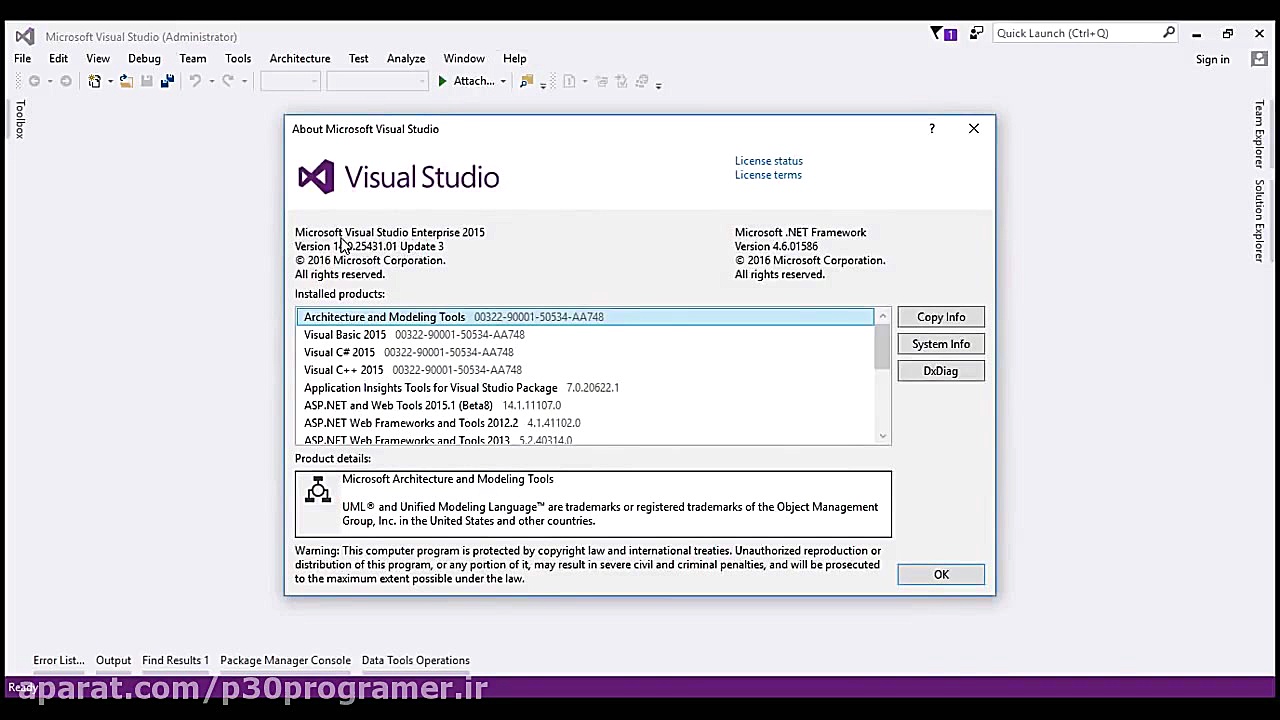The image size is (1280, 720).
Task: Switch to the Package Manager Console tab
Action: click(285, 660)
